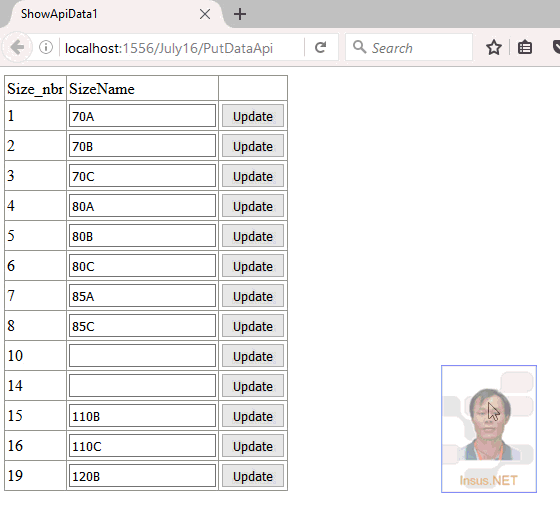The image size is (560, 512).
Task: Click the Size_nbr cell showing 6
Action: click(35, 266)
